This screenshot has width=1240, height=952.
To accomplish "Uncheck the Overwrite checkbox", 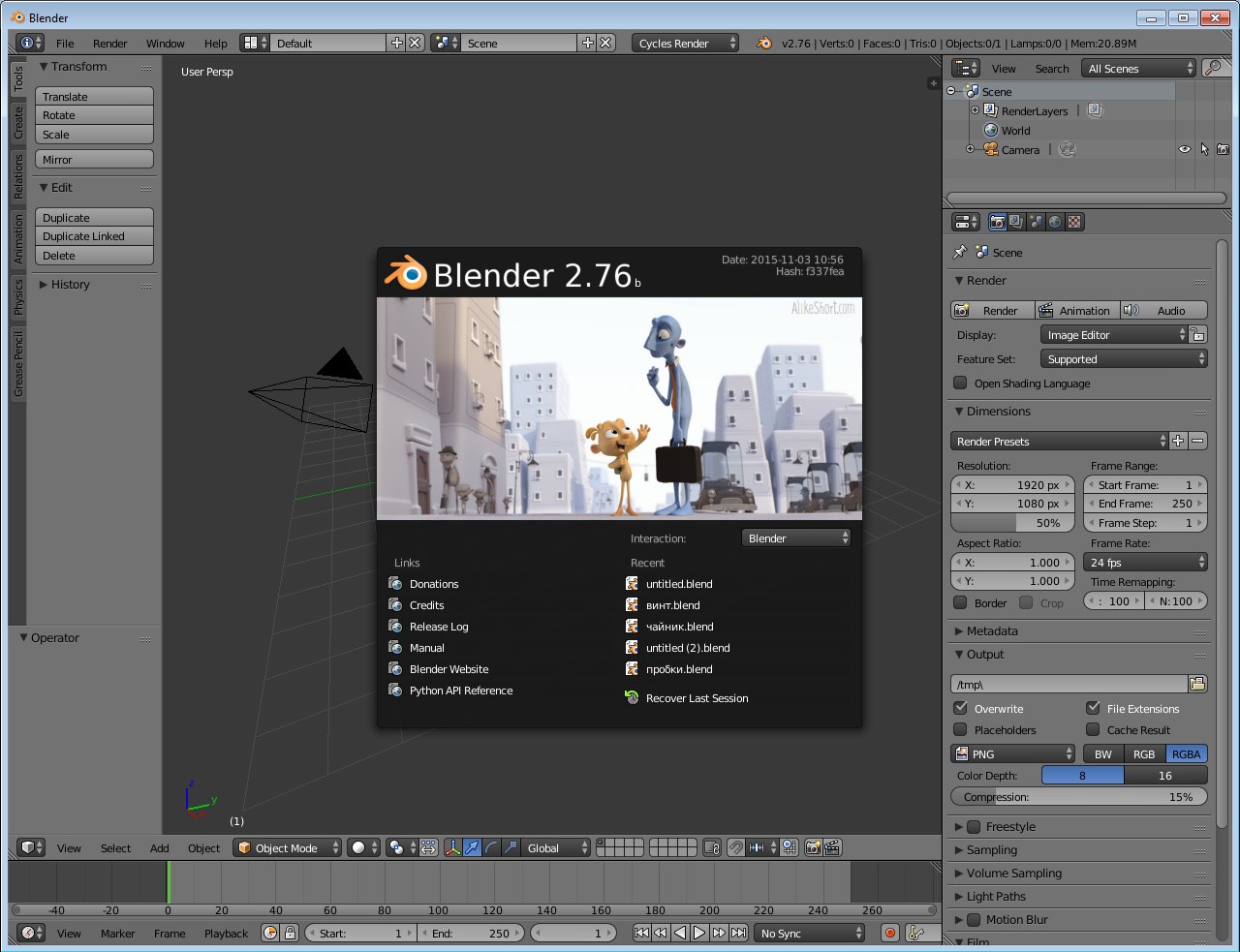I will (960, 708).
